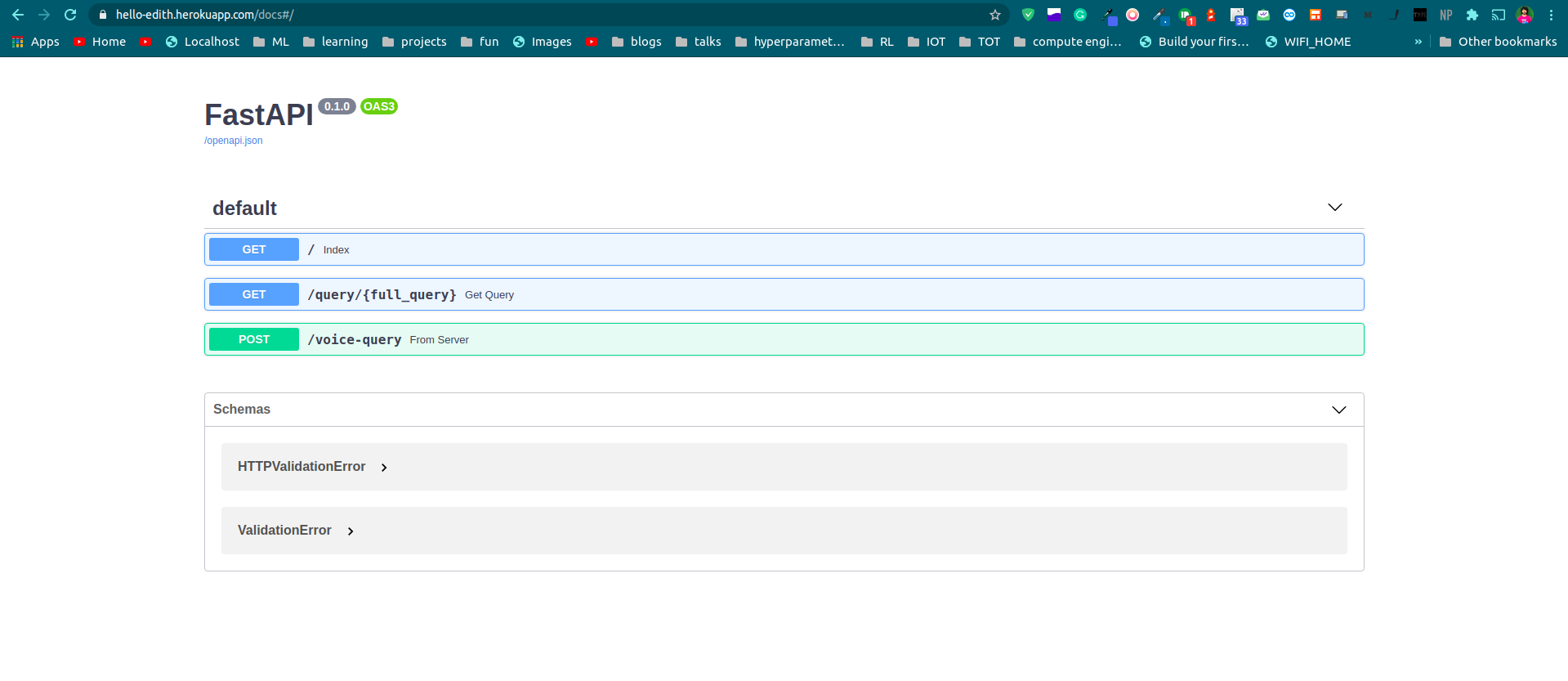Click the YouTube bookmark icon after Home
Viewport: 1568px width, 681px height.
coord(145,42)
